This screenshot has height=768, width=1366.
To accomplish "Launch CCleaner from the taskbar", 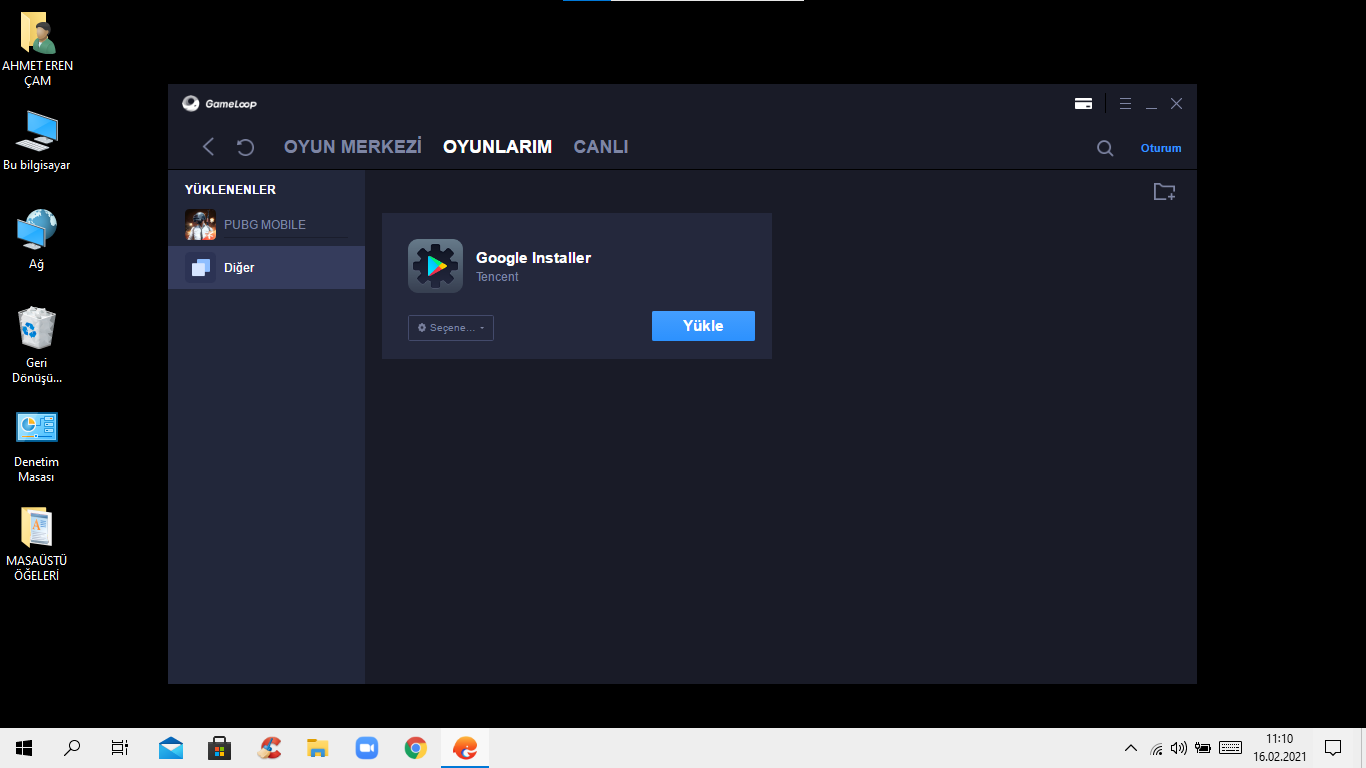I will point(269,748).
